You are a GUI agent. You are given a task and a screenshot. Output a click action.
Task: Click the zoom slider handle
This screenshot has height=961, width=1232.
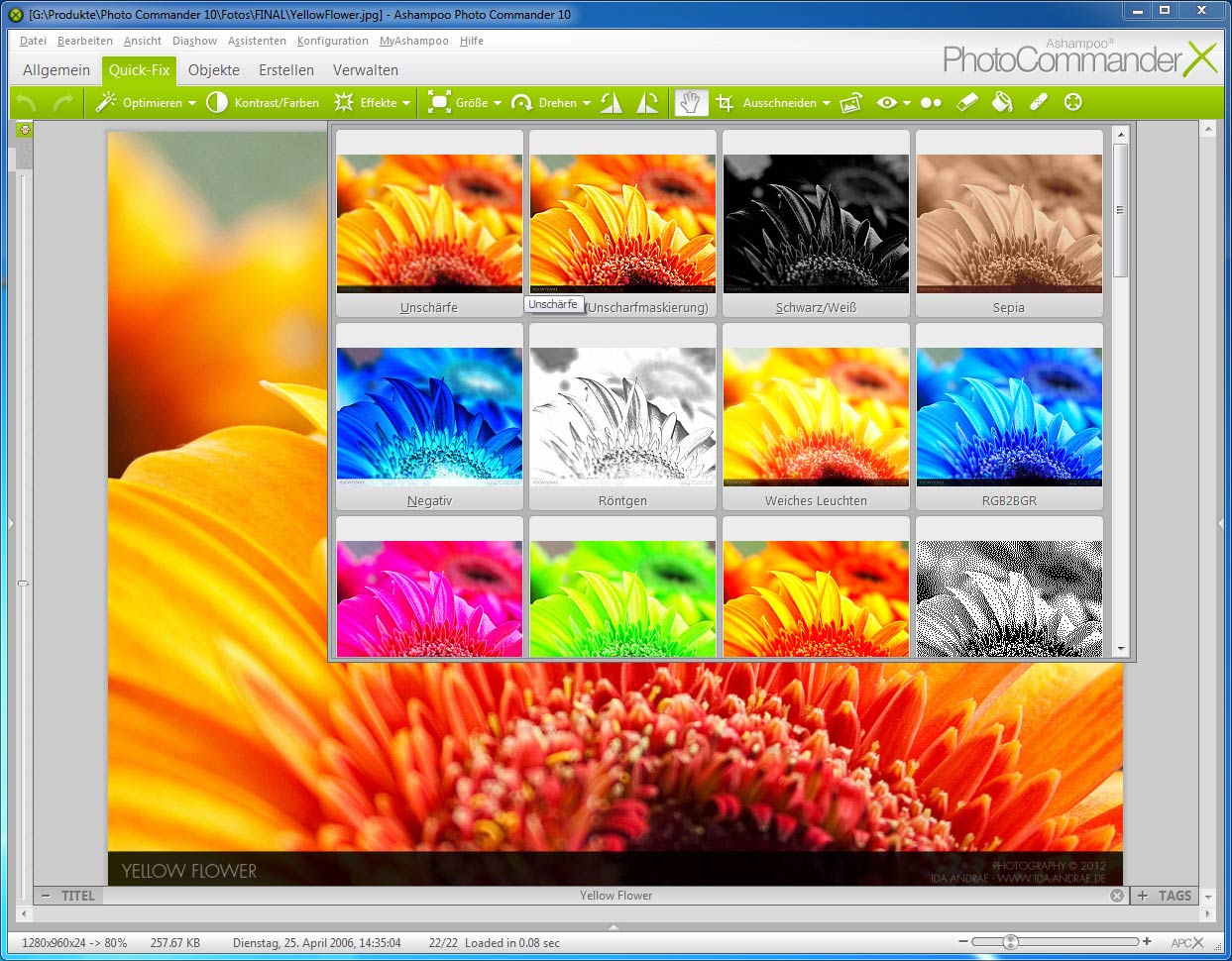click(x=1010, y=942)
